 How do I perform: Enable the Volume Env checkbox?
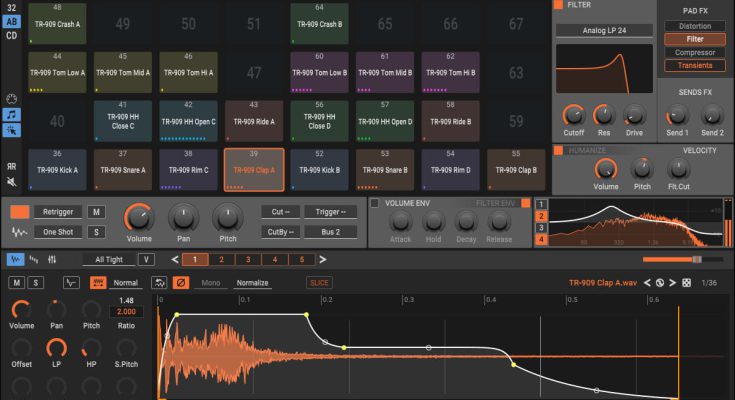coord(375,203)
